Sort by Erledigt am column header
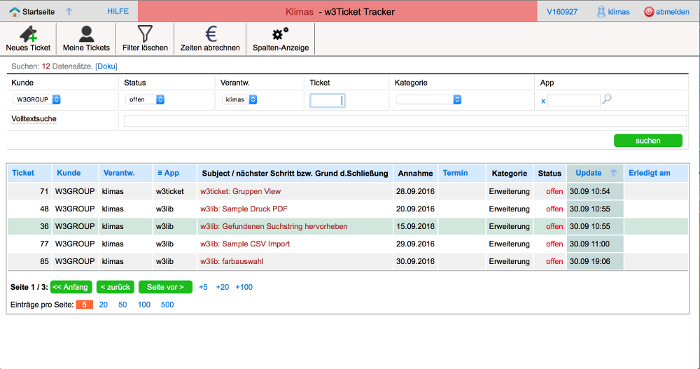 coord(649,173)
